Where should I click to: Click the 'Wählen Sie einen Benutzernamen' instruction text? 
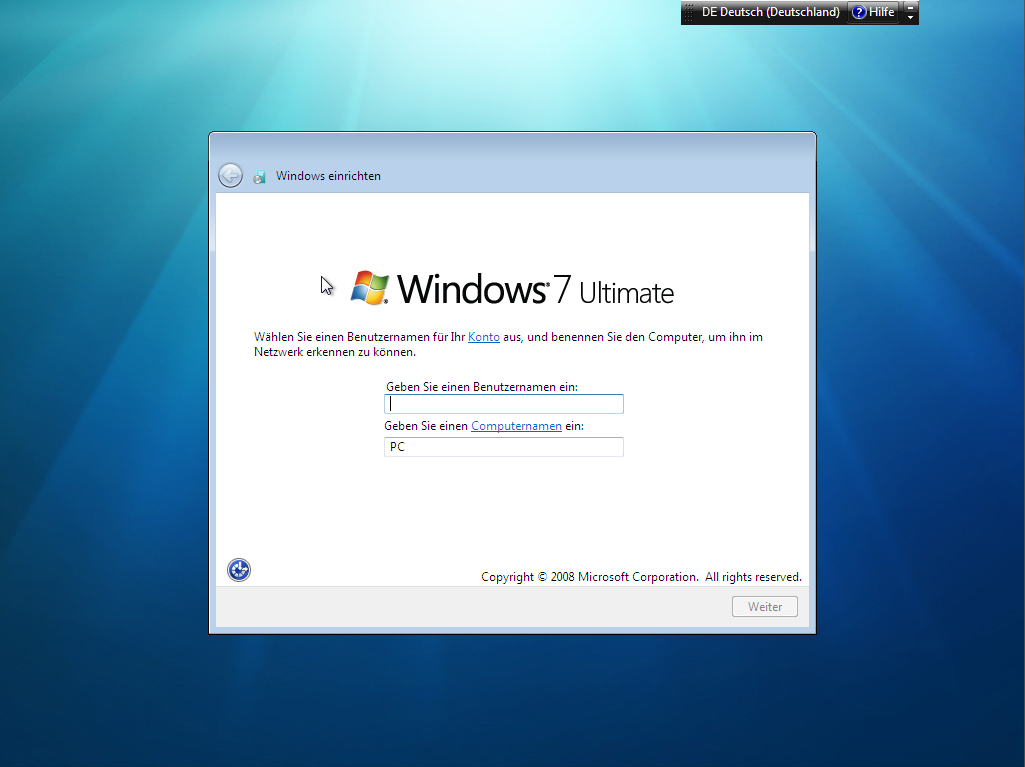point(508,344)
